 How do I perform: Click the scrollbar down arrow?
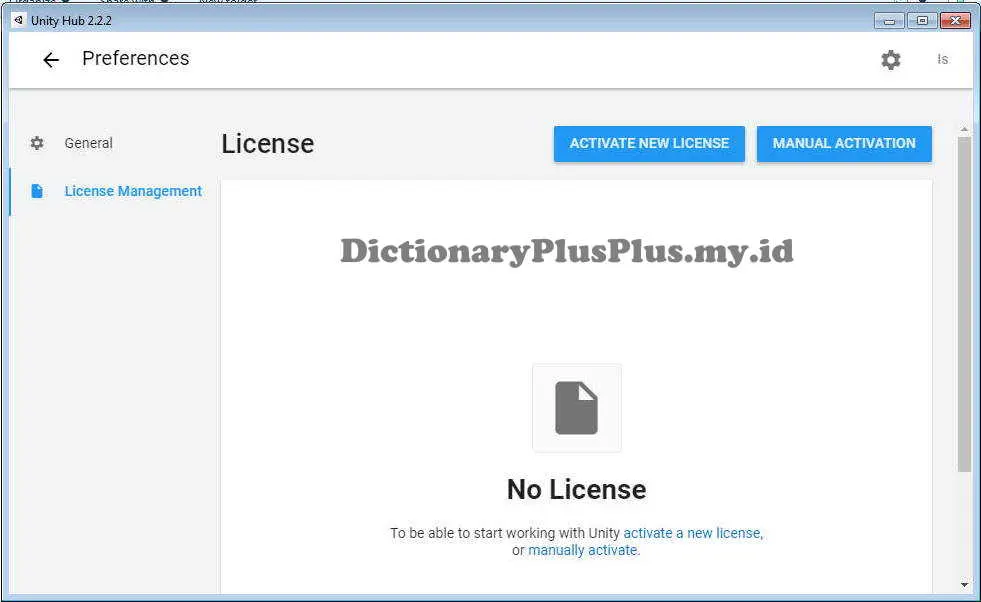(x=964, y=585)
